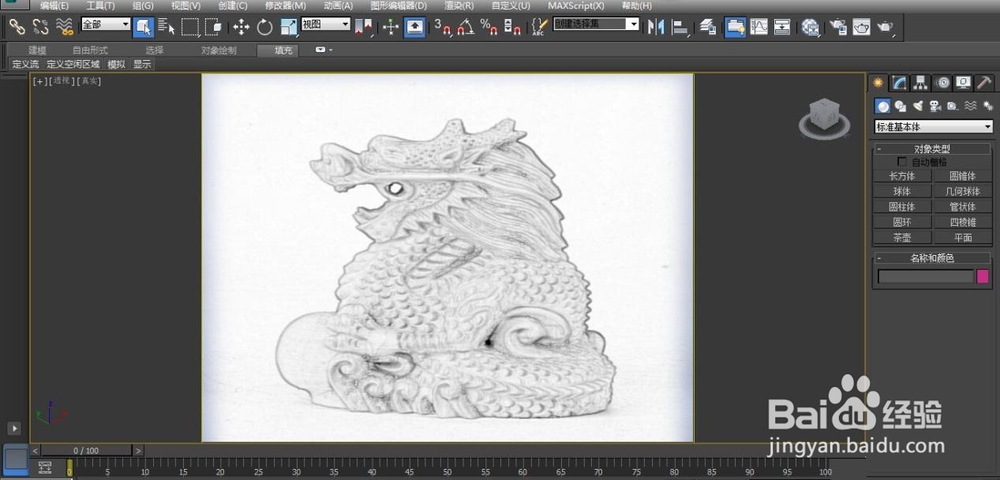This screenshot has height=480, width=1000.
Task: Open the 创建(C) menu
Action: pos(233,6)
